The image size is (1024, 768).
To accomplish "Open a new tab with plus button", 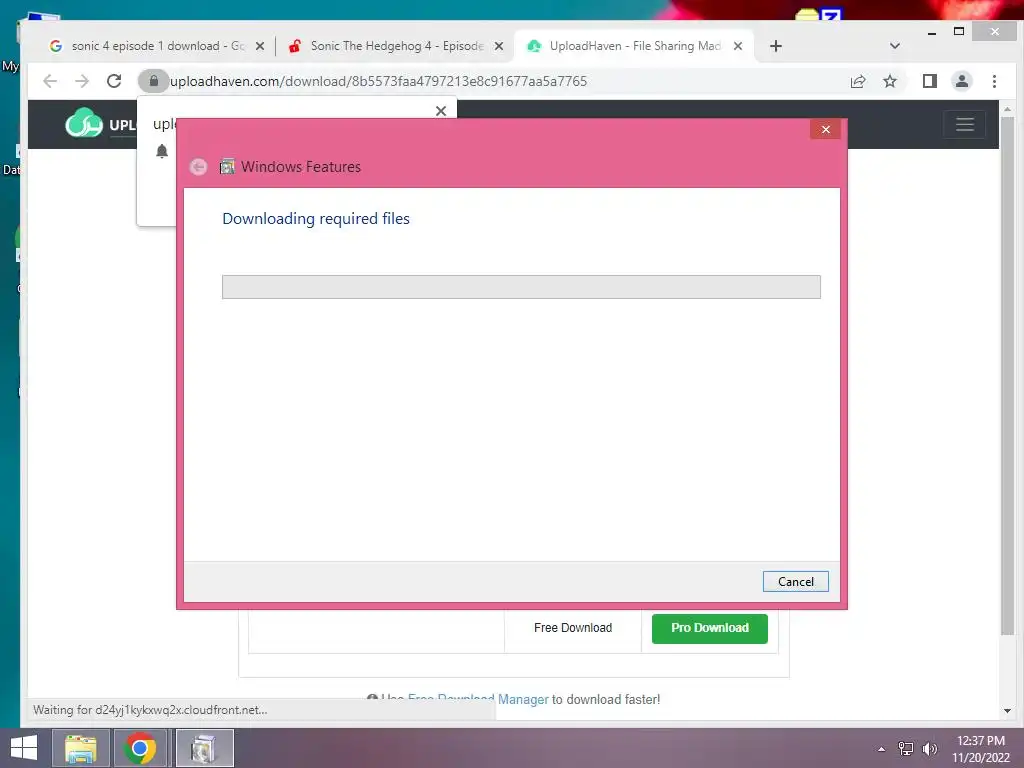I will tap(775, 46).
